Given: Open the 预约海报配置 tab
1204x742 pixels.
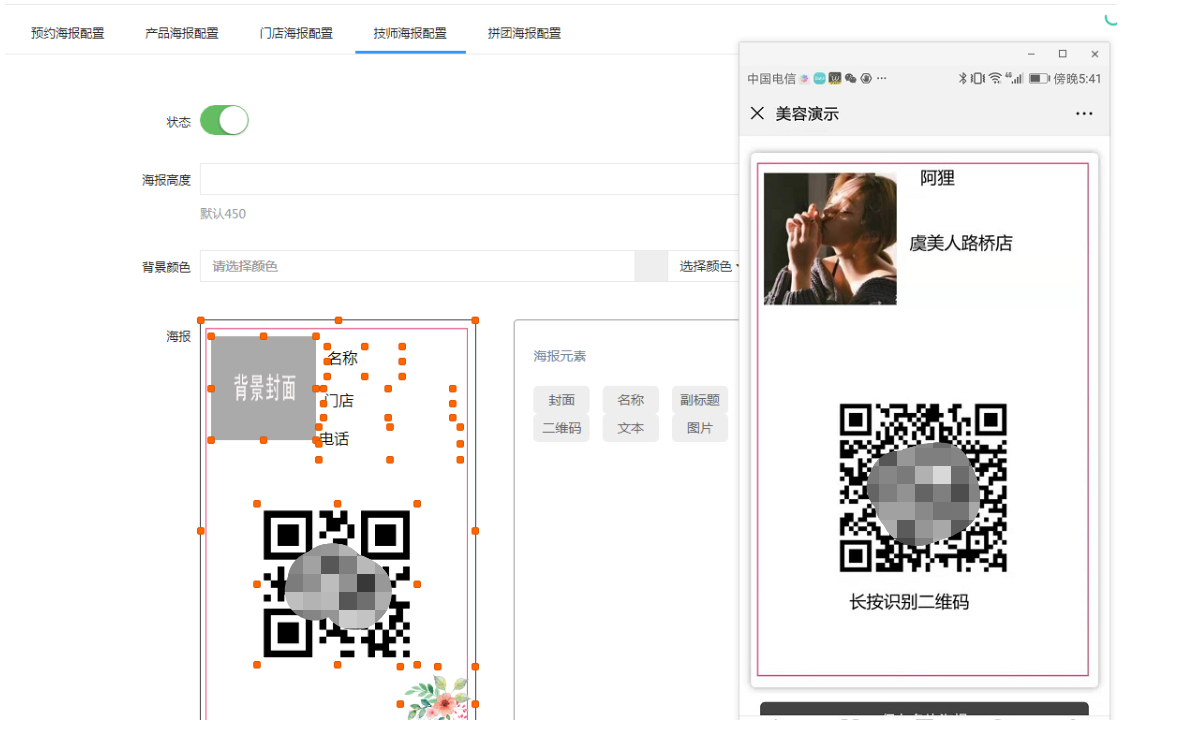Looking at the screenshot, I should click(67, 33).
